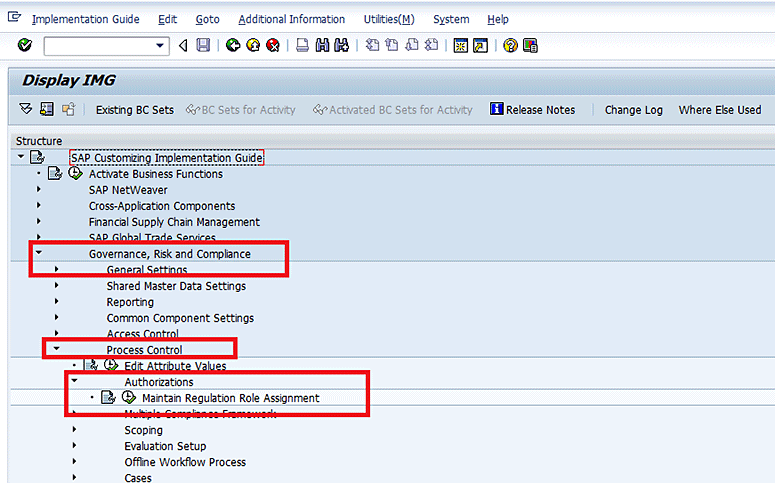The width and height of the screenshot is (775, 483).
Task: Click the Where Else Used button
Action: point(719,110)
